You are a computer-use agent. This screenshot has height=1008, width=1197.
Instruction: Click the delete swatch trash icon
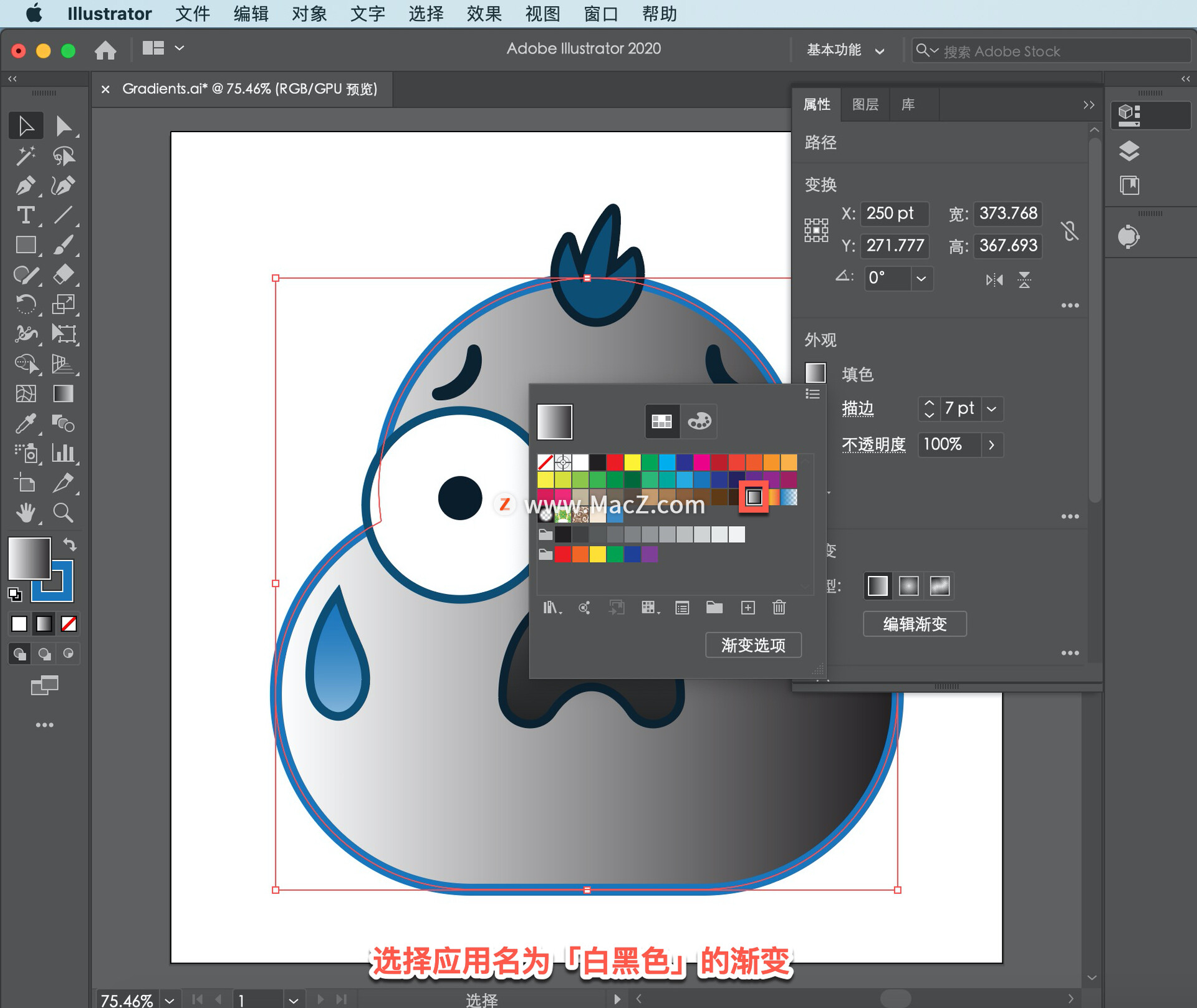(x=779, y=608)
